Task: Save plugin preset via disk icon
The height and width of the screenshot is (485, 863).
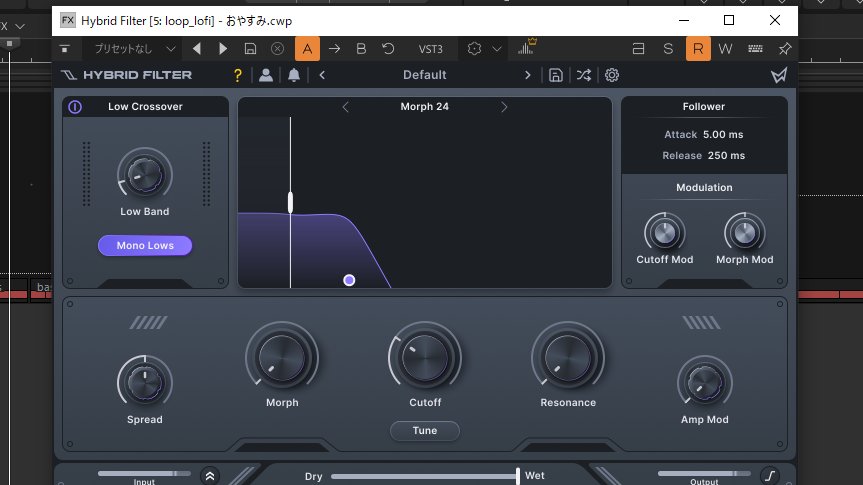Action: click(x=556, y=75)
